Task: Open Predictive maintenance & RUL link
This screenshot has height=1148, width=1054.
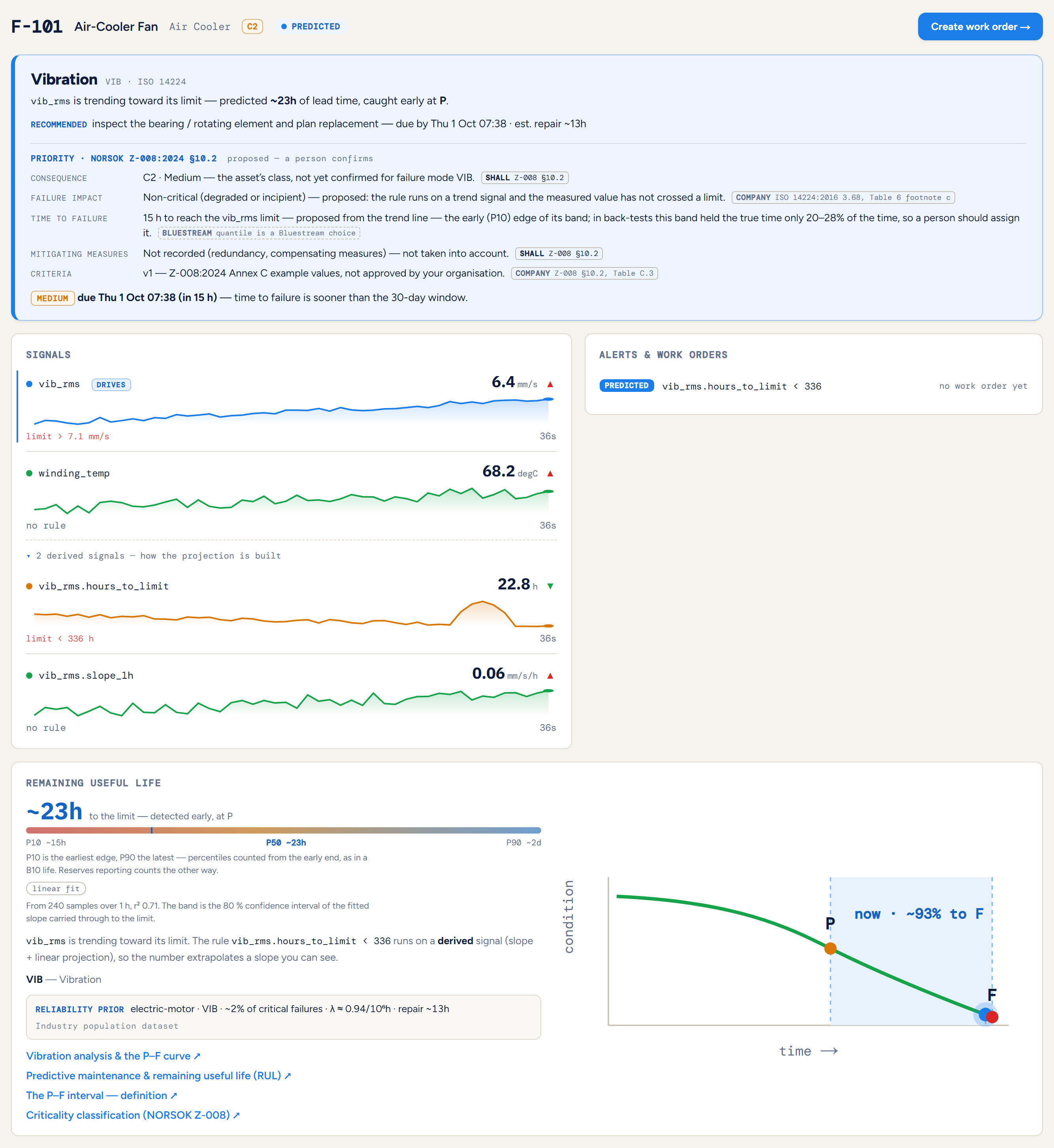Action: (158, 1076)
